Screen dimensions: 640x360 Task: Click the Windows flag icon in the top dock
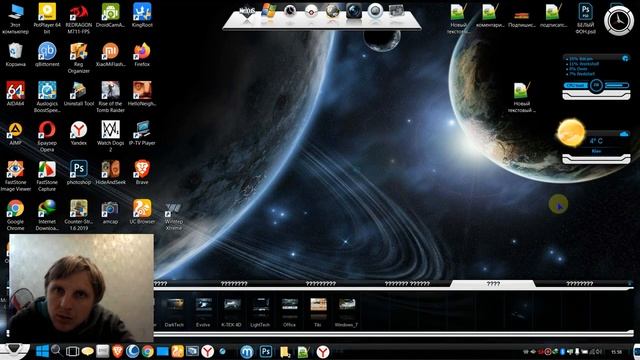coord(269,11)
